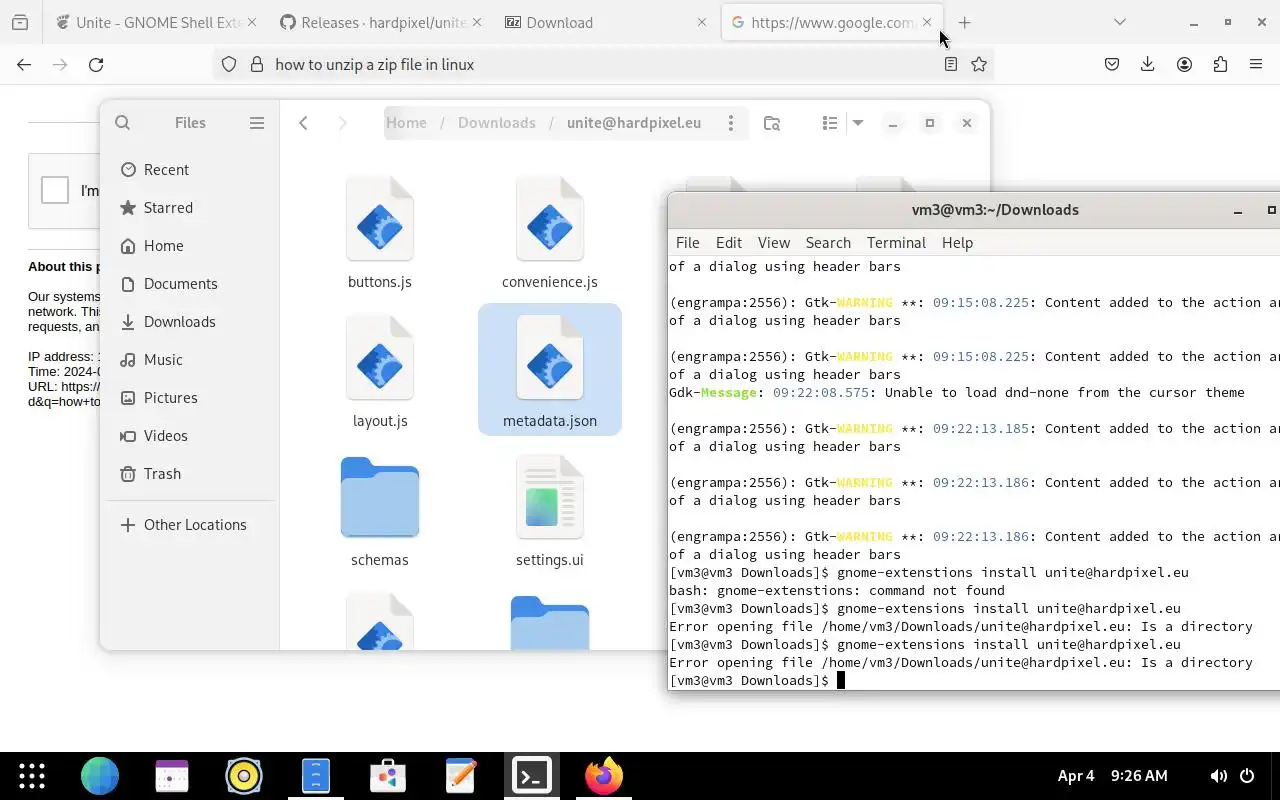Screen dimensions: 1280x800
Task: Open the terminal File menu
Action: click(x=687, y=243)
